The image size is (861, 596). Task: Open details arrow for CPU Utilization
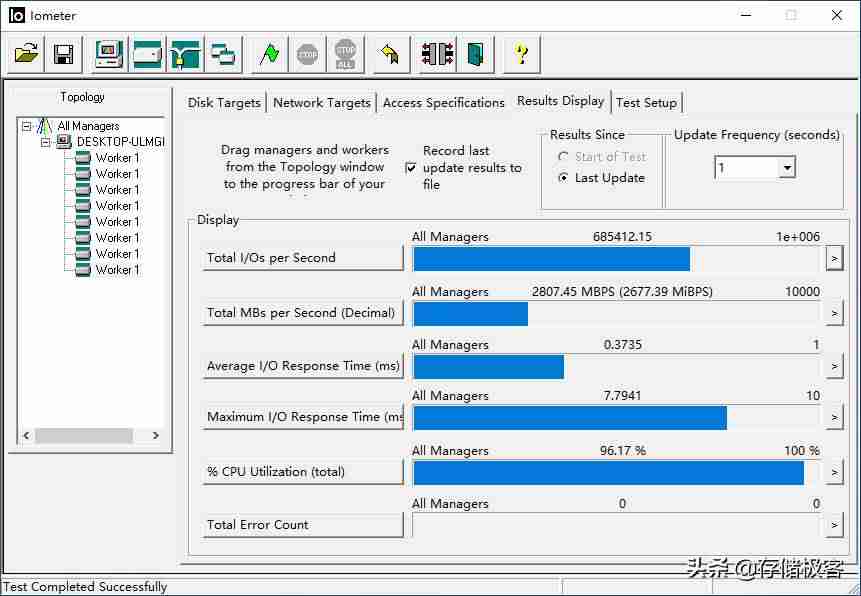click(834, 472)
